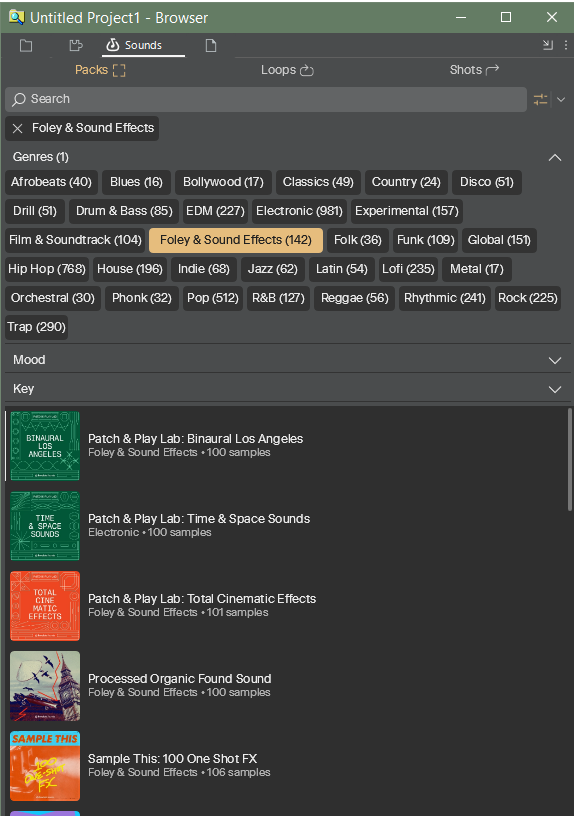Choose the Lofi (235) genre tag

tap(408, 270)
